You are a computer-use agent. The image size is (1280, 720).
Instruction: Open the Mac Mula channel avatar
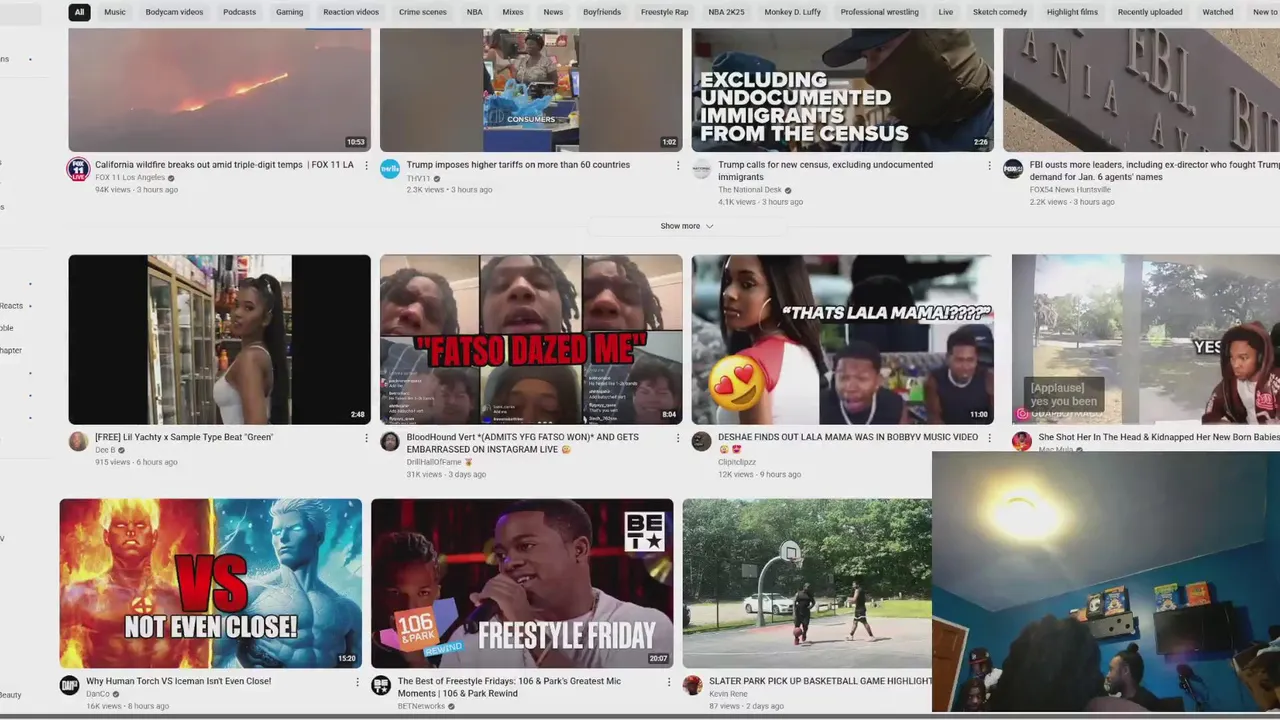click(x=1021, y=442)
